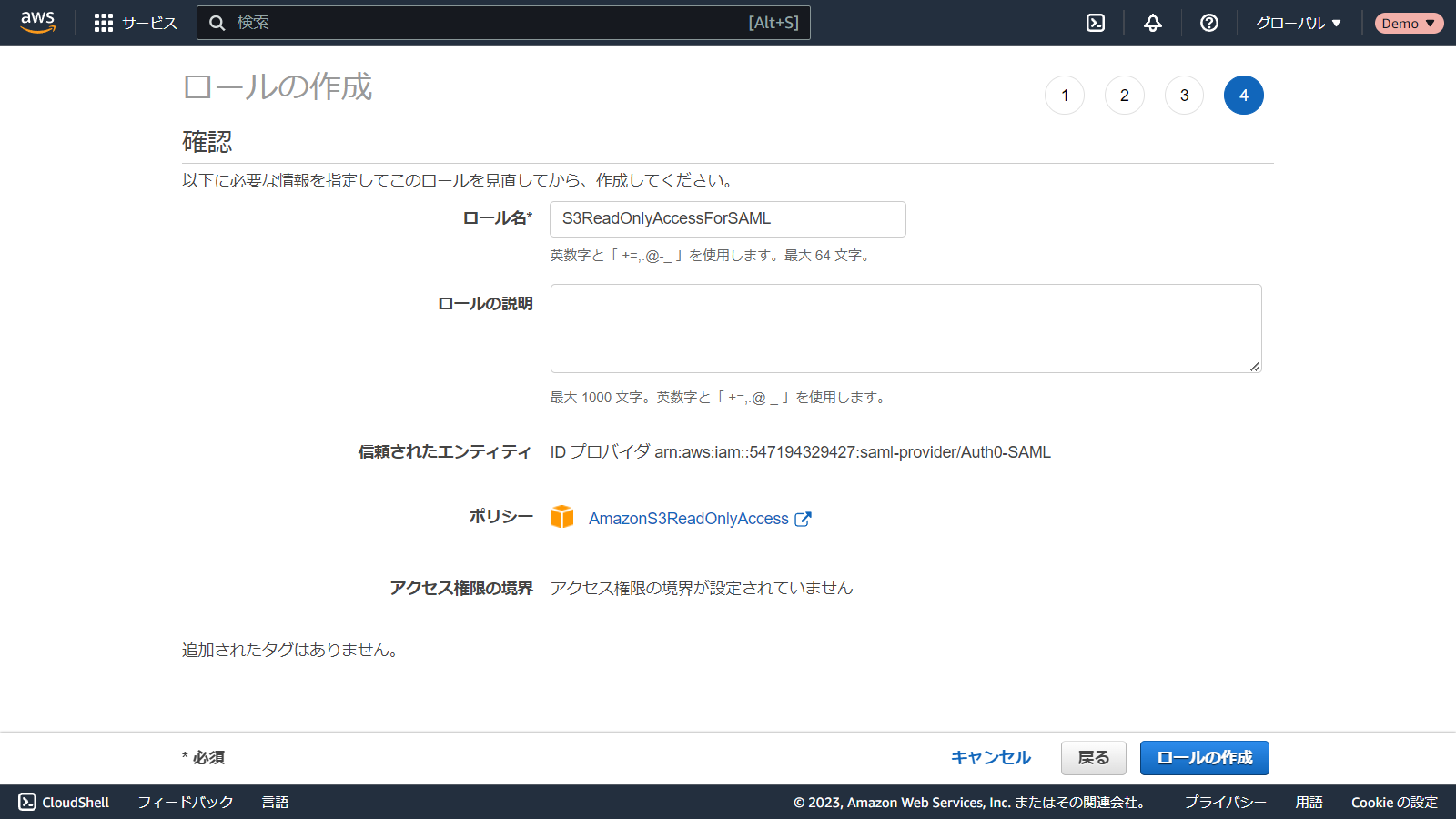Go to step 1 of the wizard

[1065, 96]
